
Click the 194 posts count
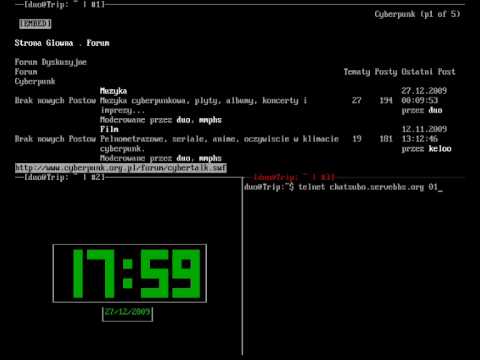coord(386,100)
